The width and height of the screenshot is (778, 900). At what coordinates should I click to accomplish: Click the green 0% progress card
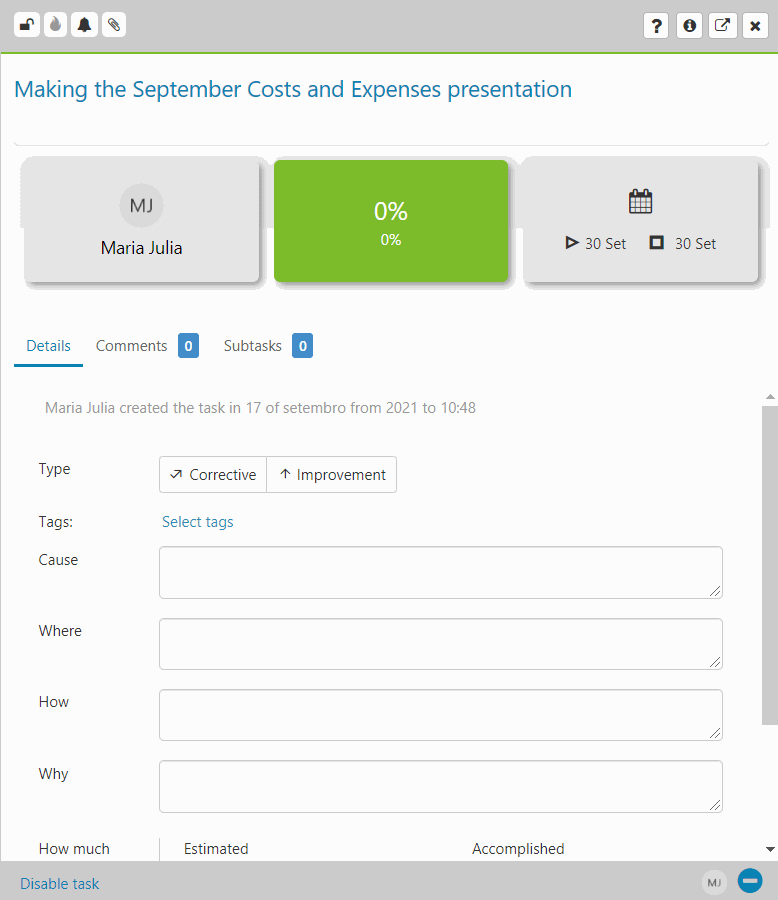pos(391,220)
